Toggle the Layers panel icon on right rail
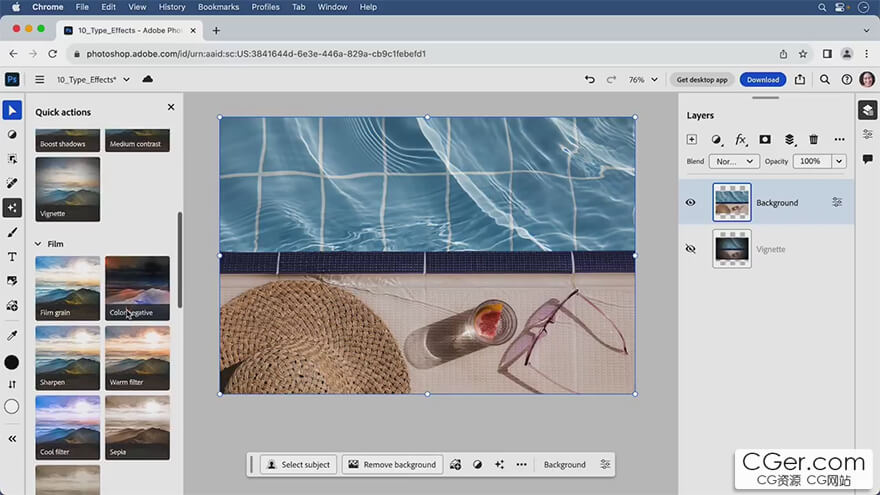 [868, 110]
